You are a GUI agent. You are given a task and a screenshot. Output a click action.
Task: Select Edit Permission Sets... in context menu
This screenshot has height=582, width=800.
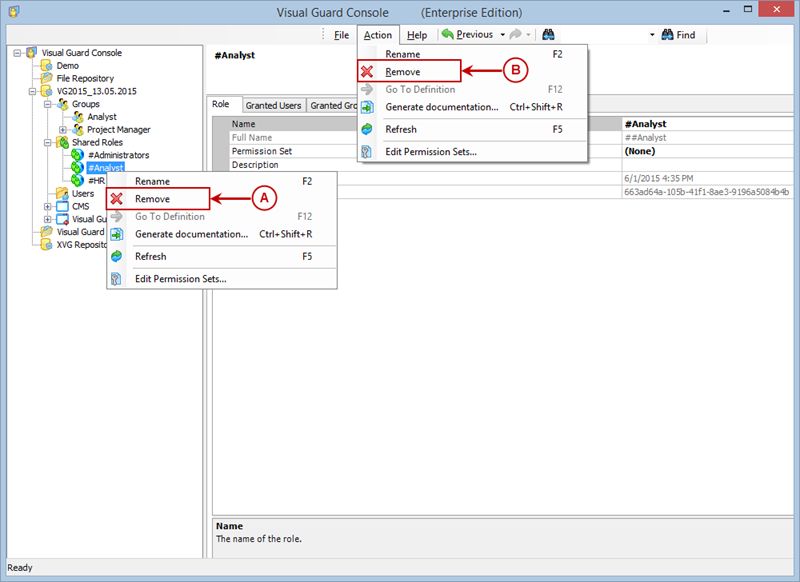(222, 279)
